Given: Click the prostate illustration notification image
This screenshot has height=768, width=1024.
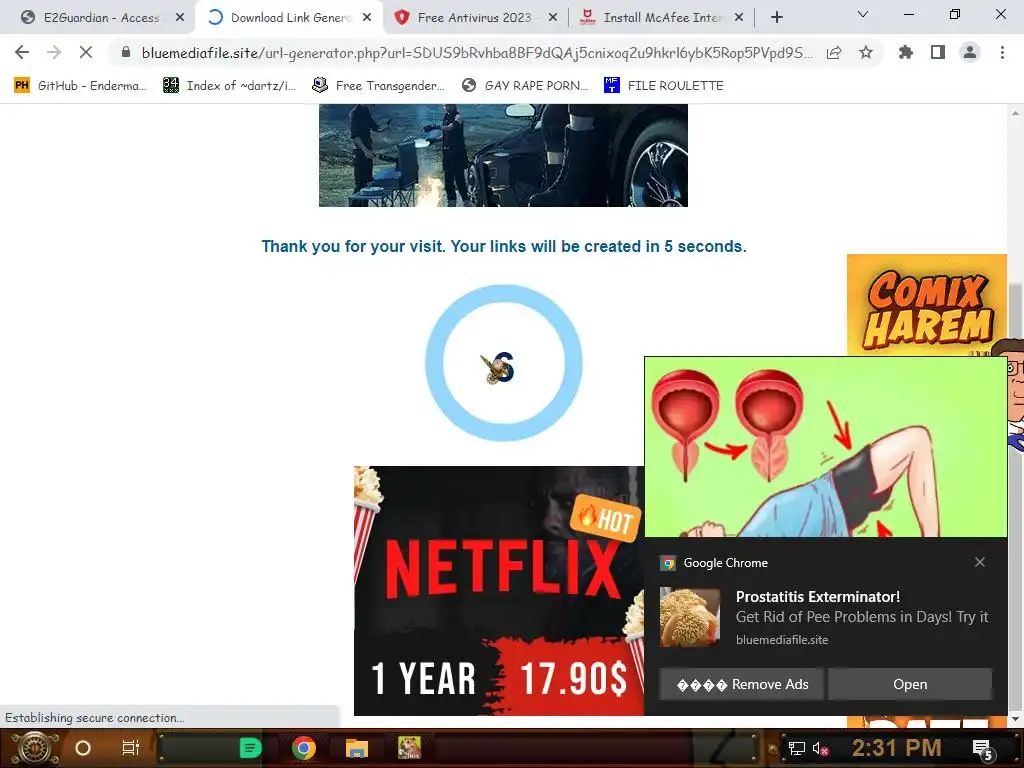Looking at the screenshot, I should click(x=825, y=447).
